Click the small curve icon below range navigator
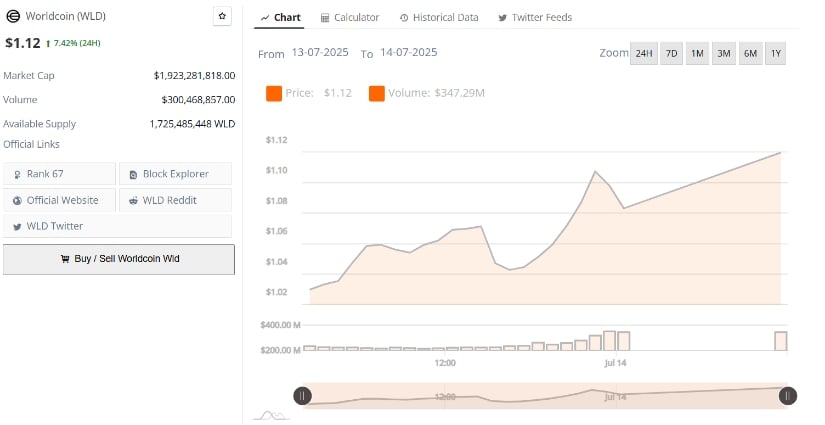825x425 pixels. [271, 416]
